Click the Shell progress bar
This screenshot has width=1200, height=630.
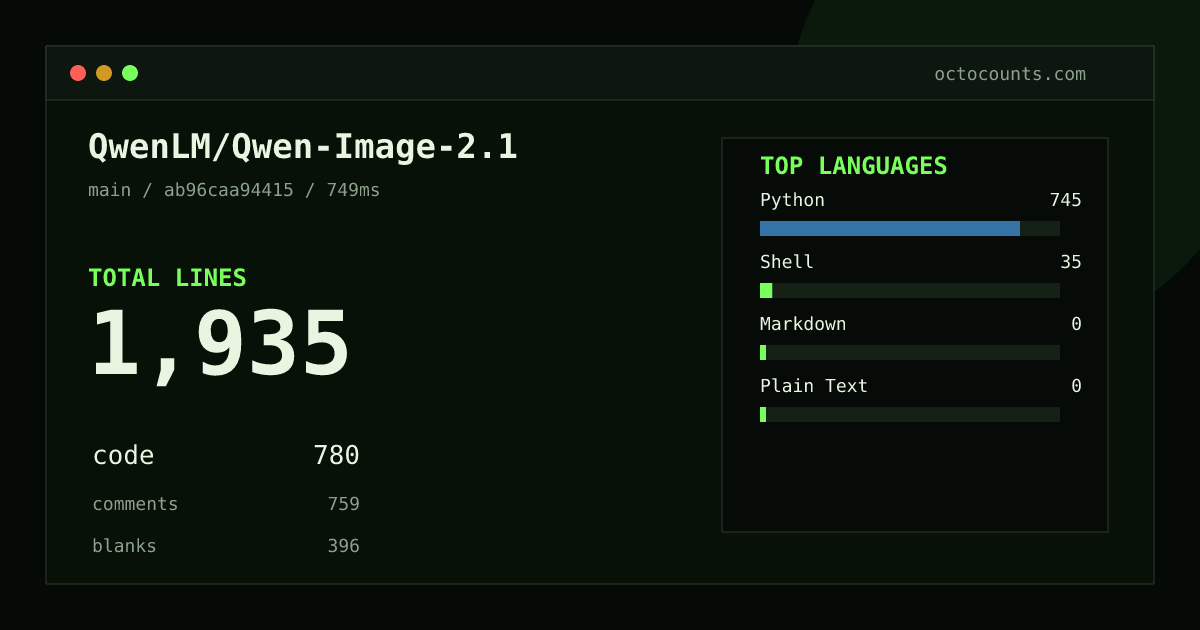click(x=910, y=290)
